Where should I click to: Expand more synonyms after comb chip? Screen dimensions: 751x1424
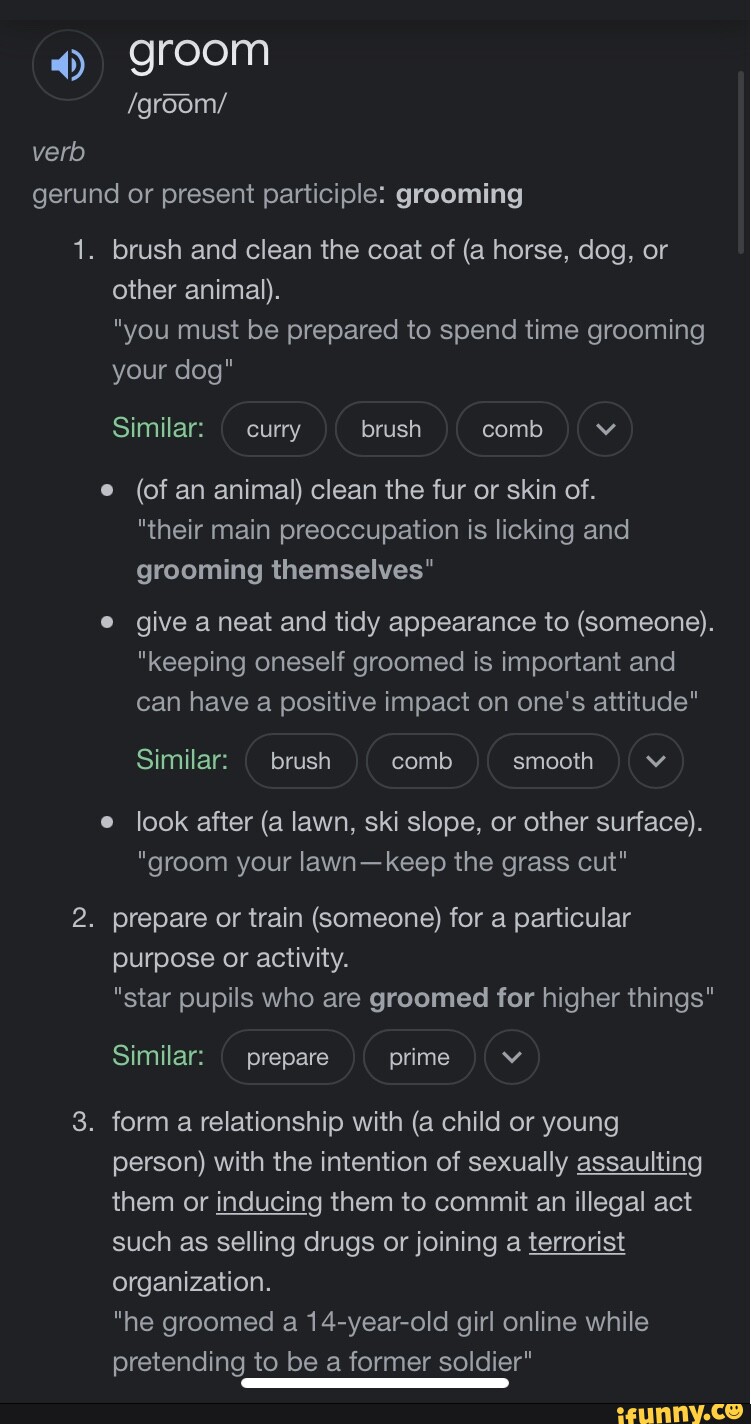605,429
